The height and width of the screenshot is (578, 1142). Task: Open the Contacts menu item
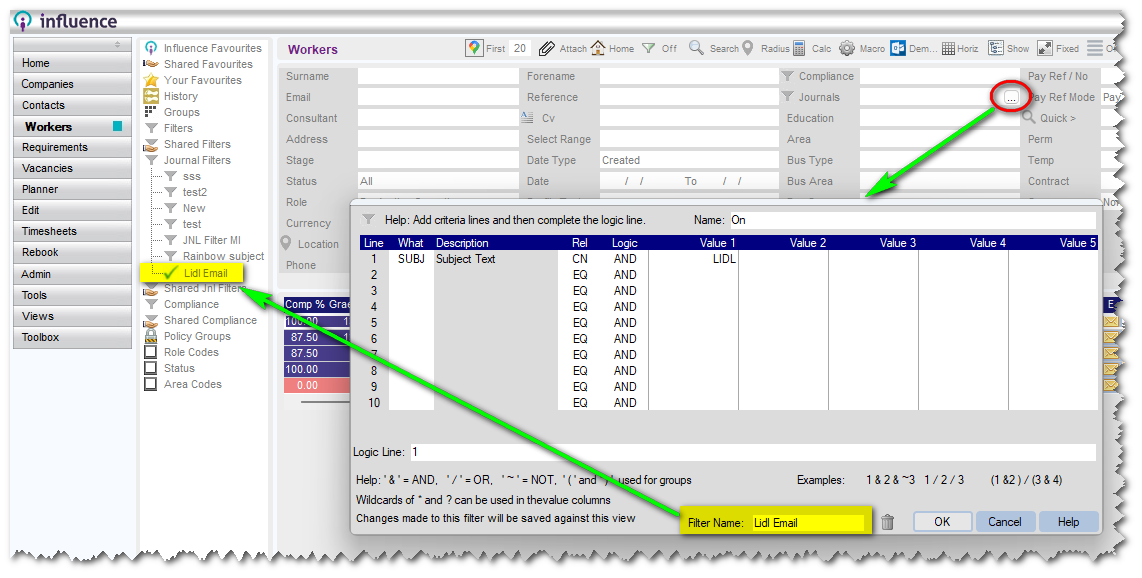click(72, 106)
